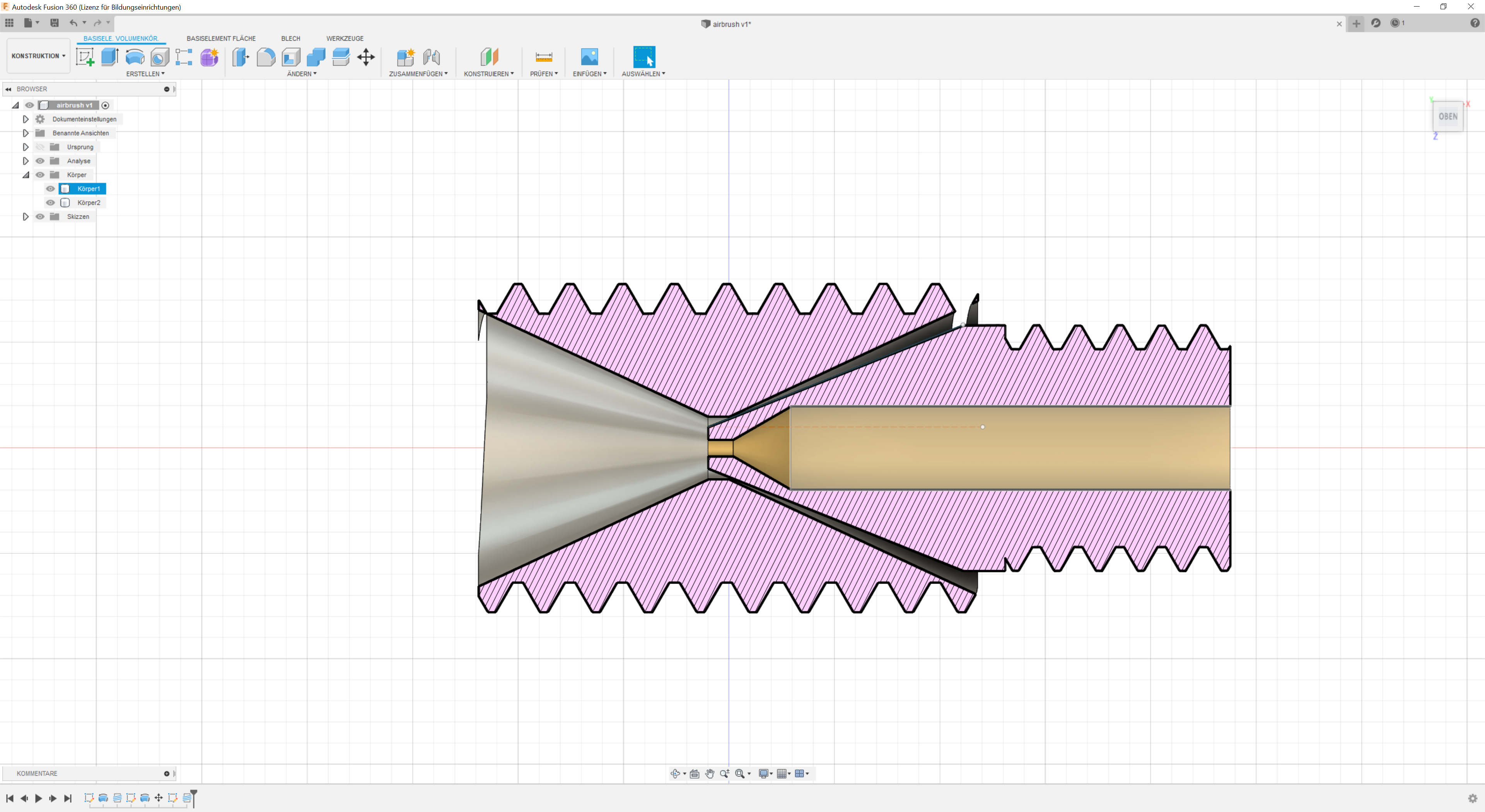This screenshot has height=812, width=1485.
Task: Switch to the BLECH tab
Action: pos(290,39)
